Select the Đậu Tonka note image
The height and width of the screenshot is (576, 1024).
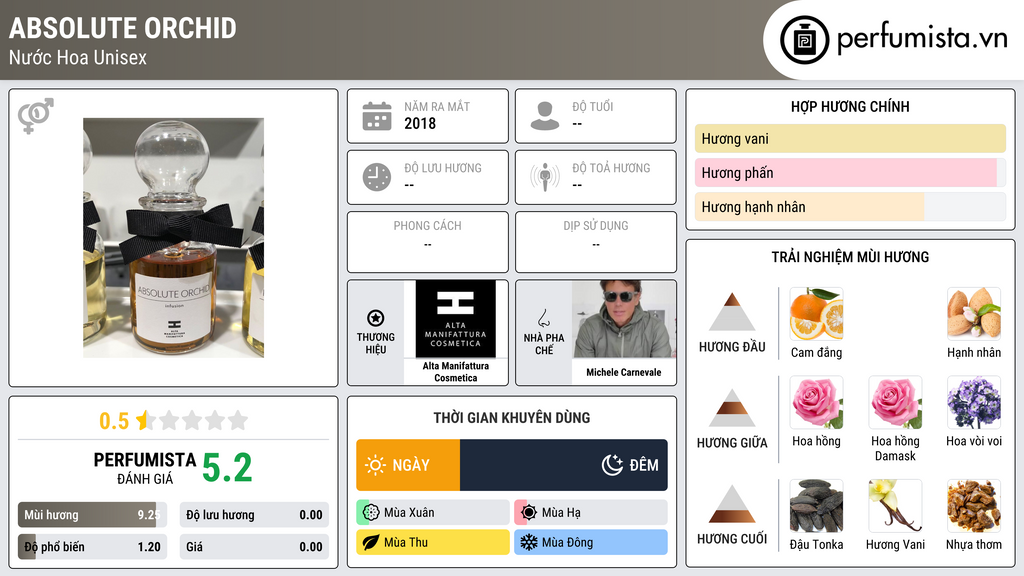coord(816,506)
